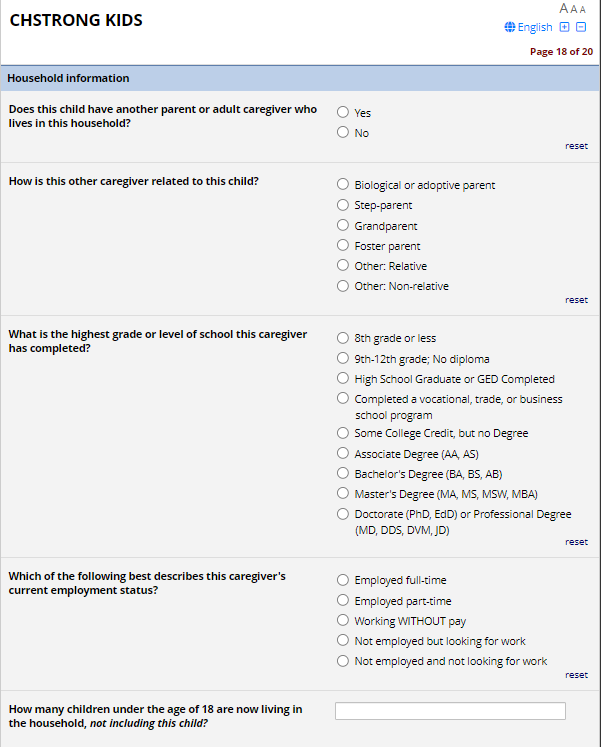Select 'Yes' for another adult caregiver
This screenshot has width=601, height=747.
pyautogui.click(x=343, y=113)
